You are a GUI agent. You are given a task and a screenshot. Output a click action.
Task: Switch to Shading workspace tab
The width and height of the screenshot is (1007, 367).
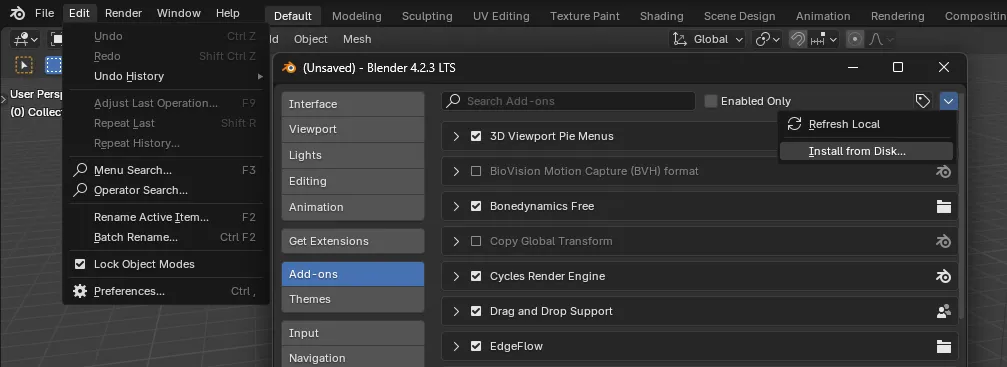661,16
